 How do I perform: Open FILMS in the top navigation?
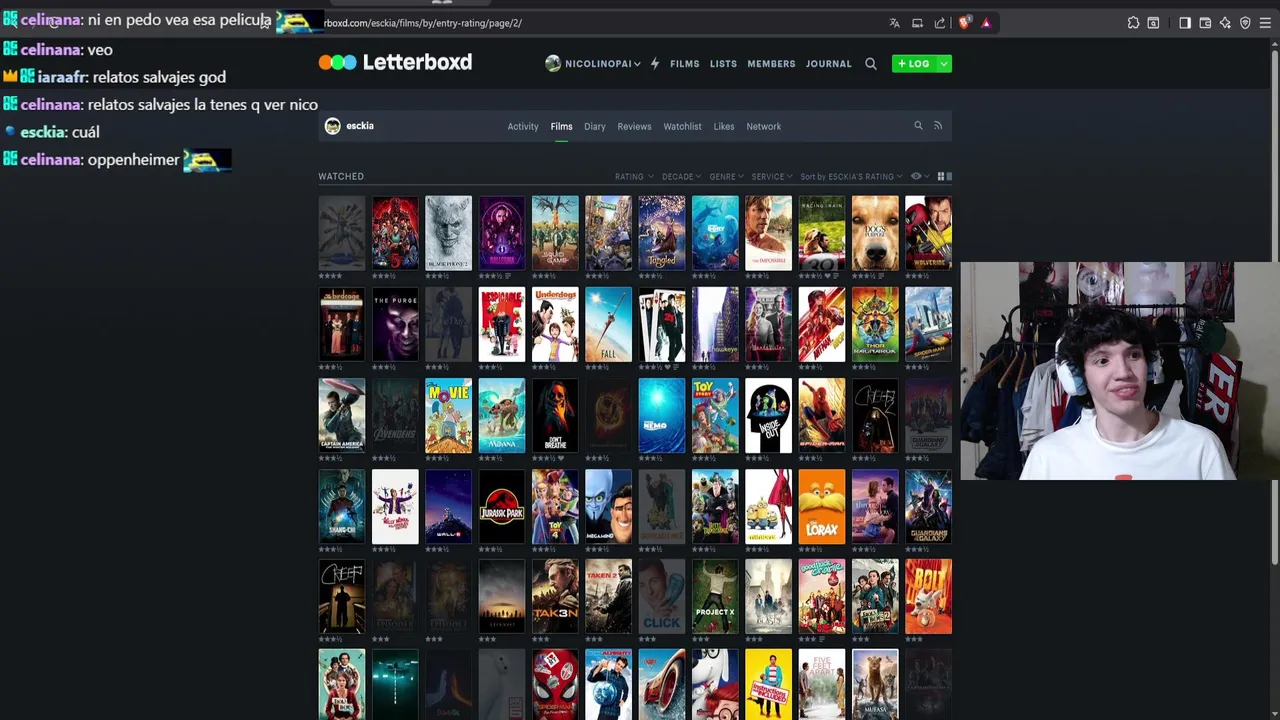click(x=685, y=63)
